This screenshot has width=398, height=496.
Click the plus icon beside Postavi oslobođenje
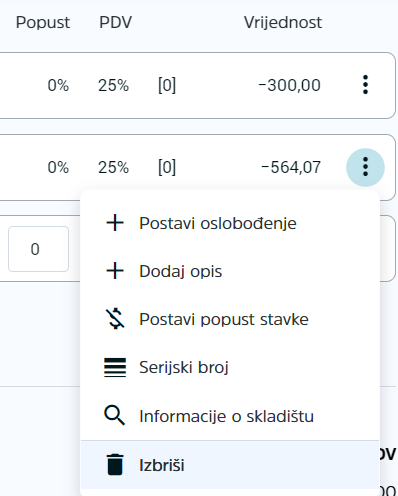(x=115, y=223)
